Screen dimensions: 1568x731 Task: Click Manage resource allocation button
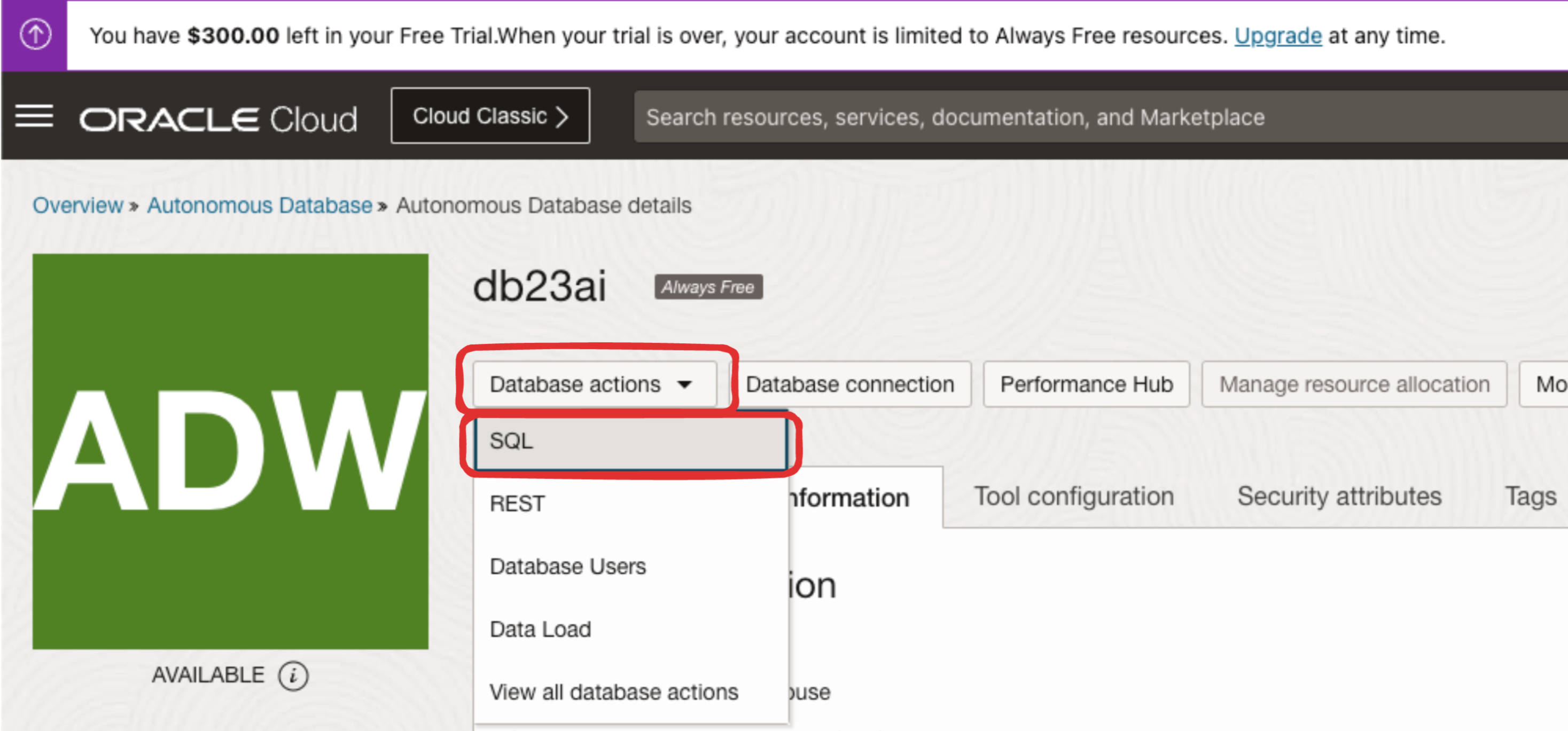(x=1354, y=384)
